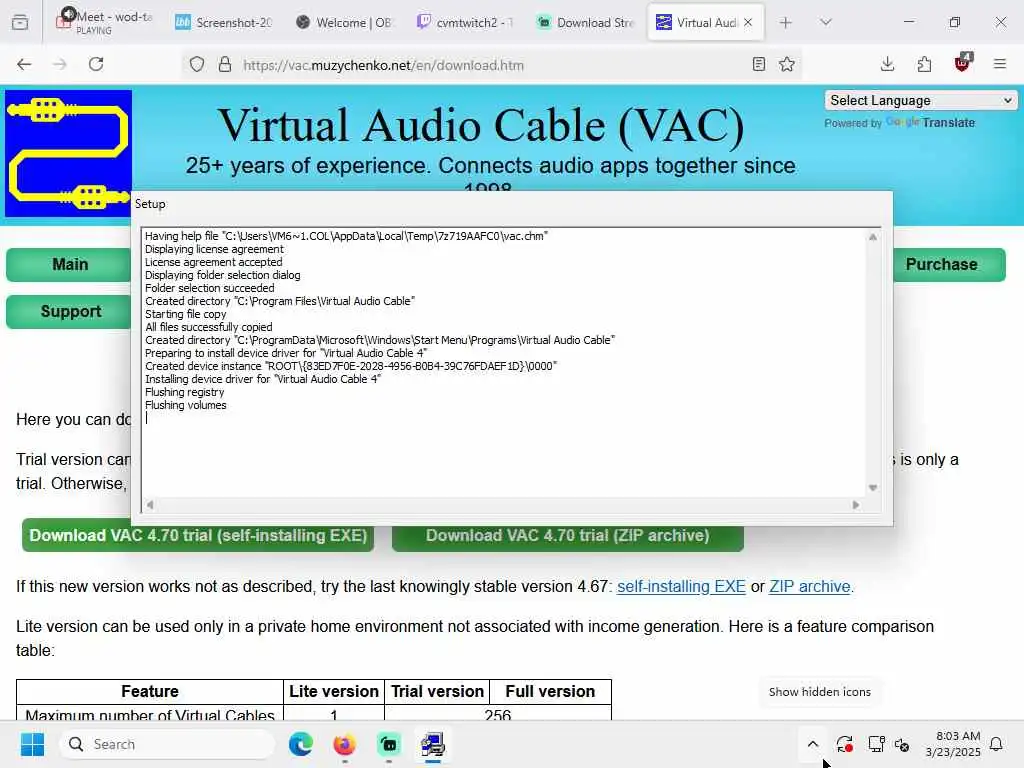Open the tracking protection shield icon

click(197, 65)
